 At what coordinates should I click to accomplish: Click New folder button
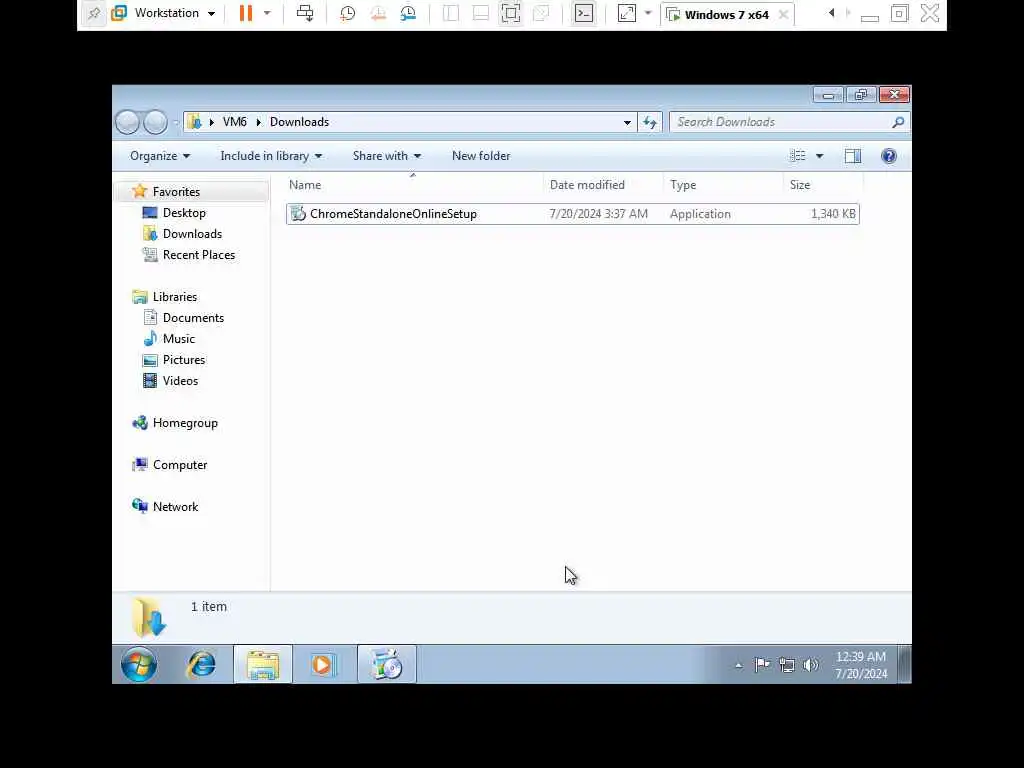(481, 156)
